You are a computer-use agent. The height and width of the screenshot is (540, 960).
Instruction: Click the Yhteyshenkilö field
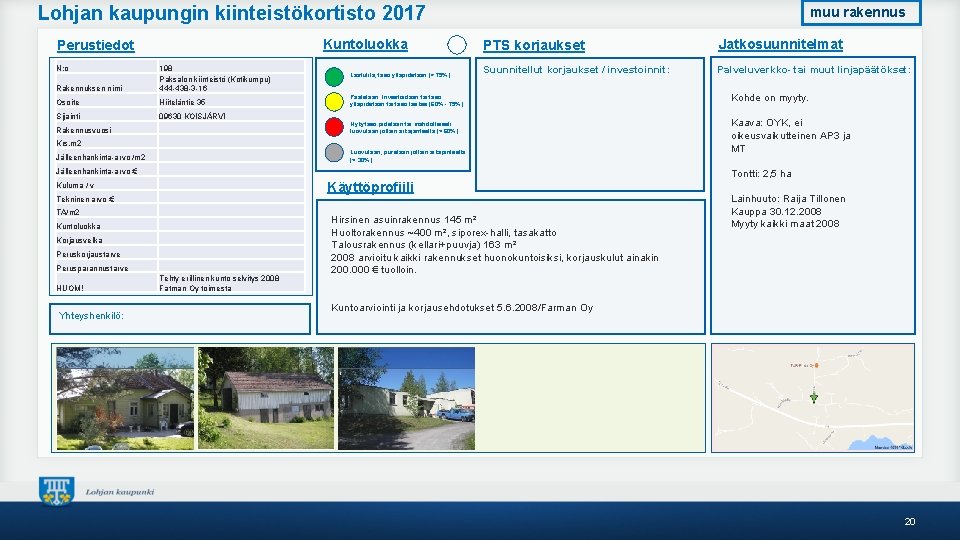click(x=180, y=319)
